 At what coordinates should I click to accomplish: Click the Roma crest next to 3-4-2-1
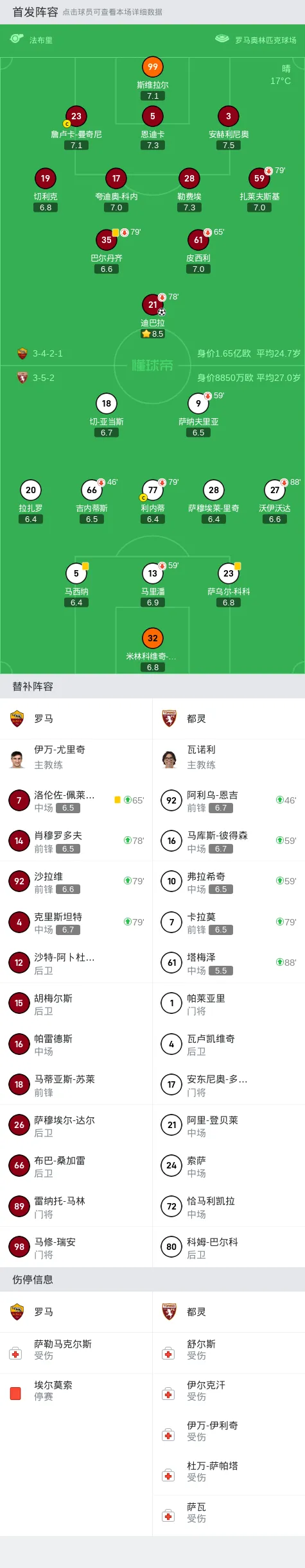[x=22, y=353]
